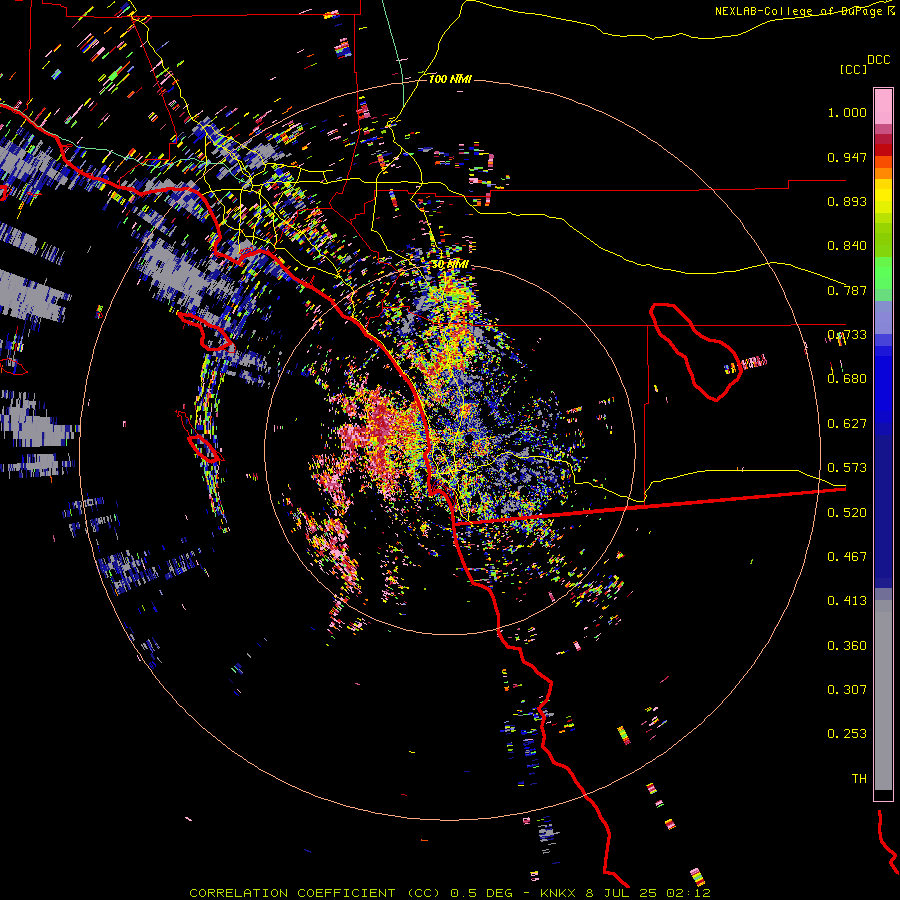
Task: Click the 0.307 legend value
Action: 847,690
